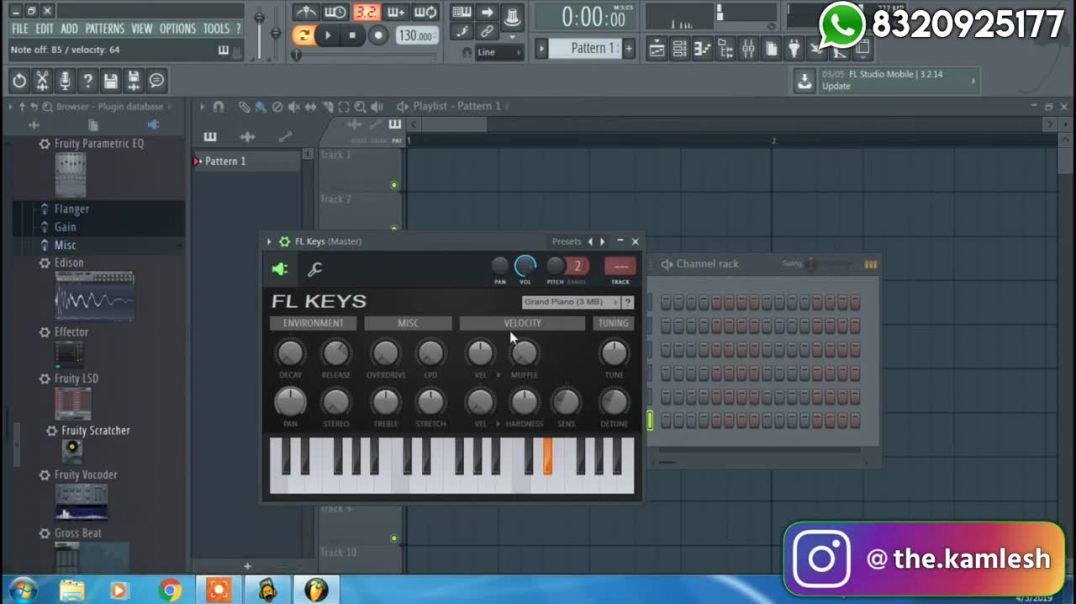Click the FL Keys TRACK selector
Screen dimensions: 1076x604
tap(620, 266)
